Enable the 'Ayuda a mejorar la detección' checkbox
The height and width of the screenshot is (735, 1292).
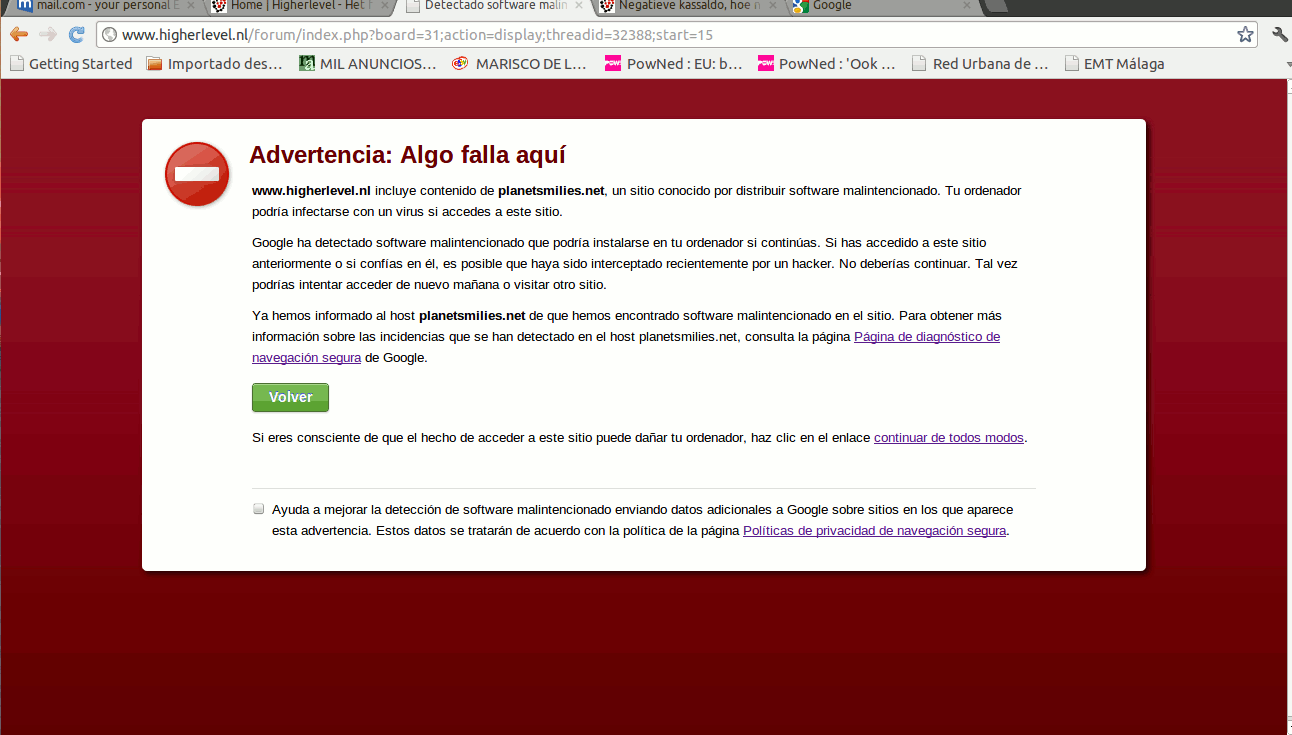tap(259, 509)
